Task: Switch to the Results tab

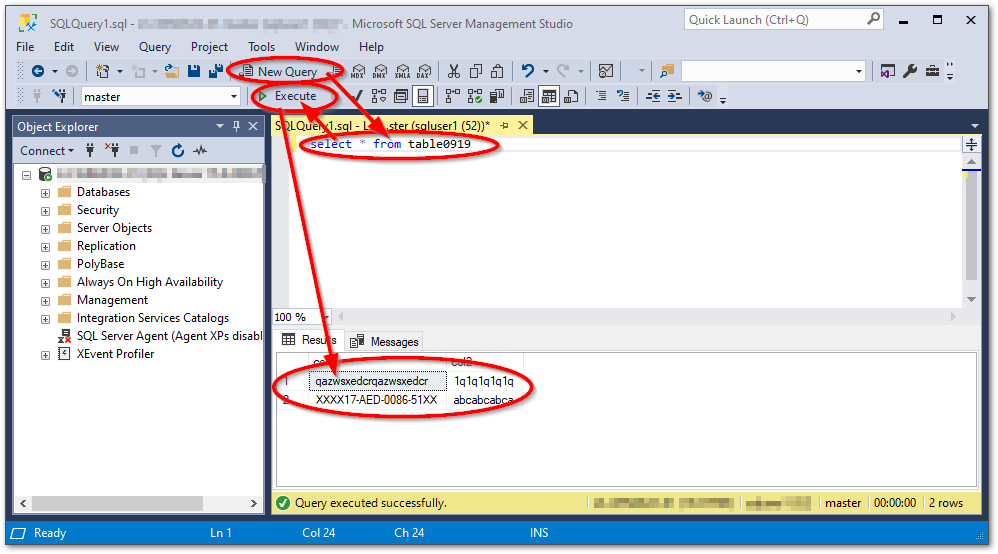Action: point(309,340)
